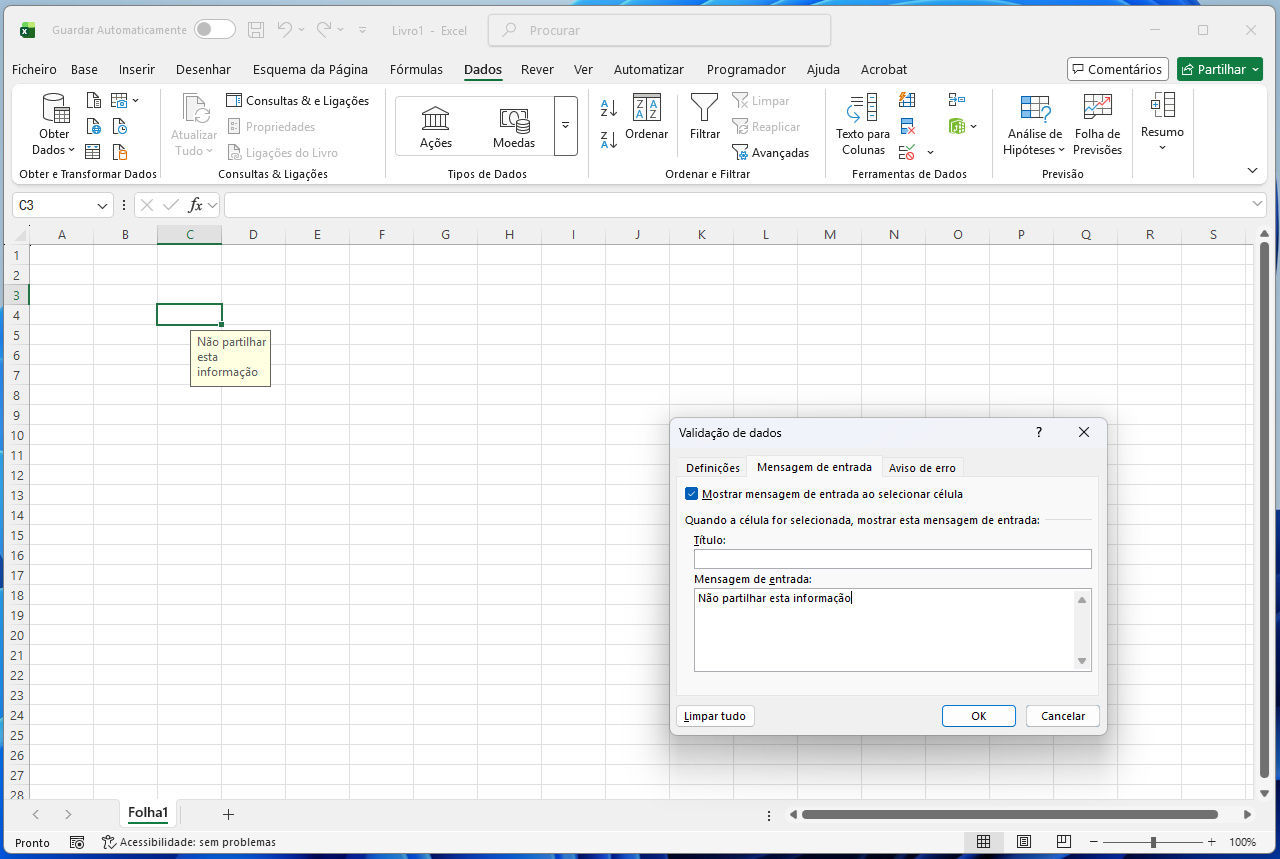
Task: Expand the Obter Dados dropdown
Action: (54, 142)
